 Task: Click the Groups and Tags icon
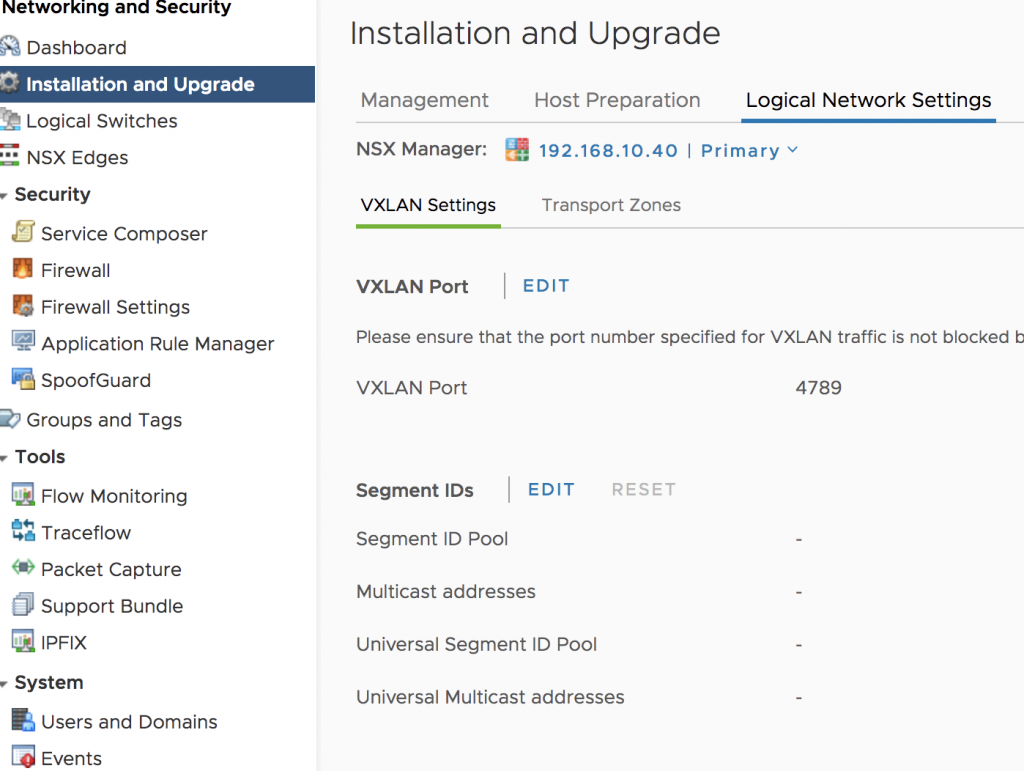pos(10,418)
